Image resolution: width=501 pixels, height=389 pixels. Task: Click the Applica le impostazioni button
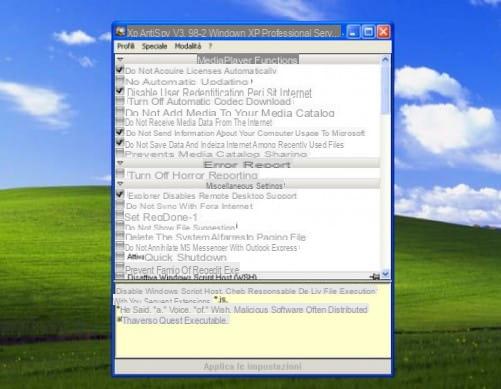(x=253, y=366)
